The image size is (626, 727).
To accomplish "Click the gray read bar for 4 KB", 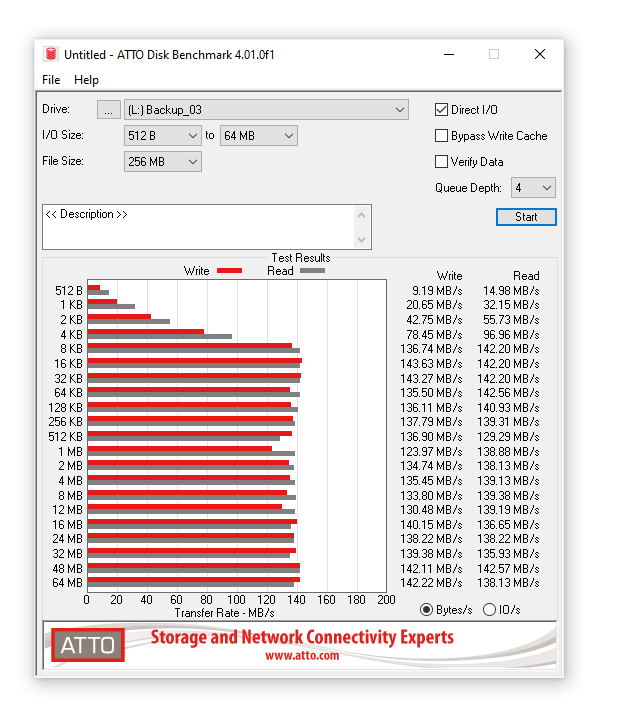I will point(160,337).
